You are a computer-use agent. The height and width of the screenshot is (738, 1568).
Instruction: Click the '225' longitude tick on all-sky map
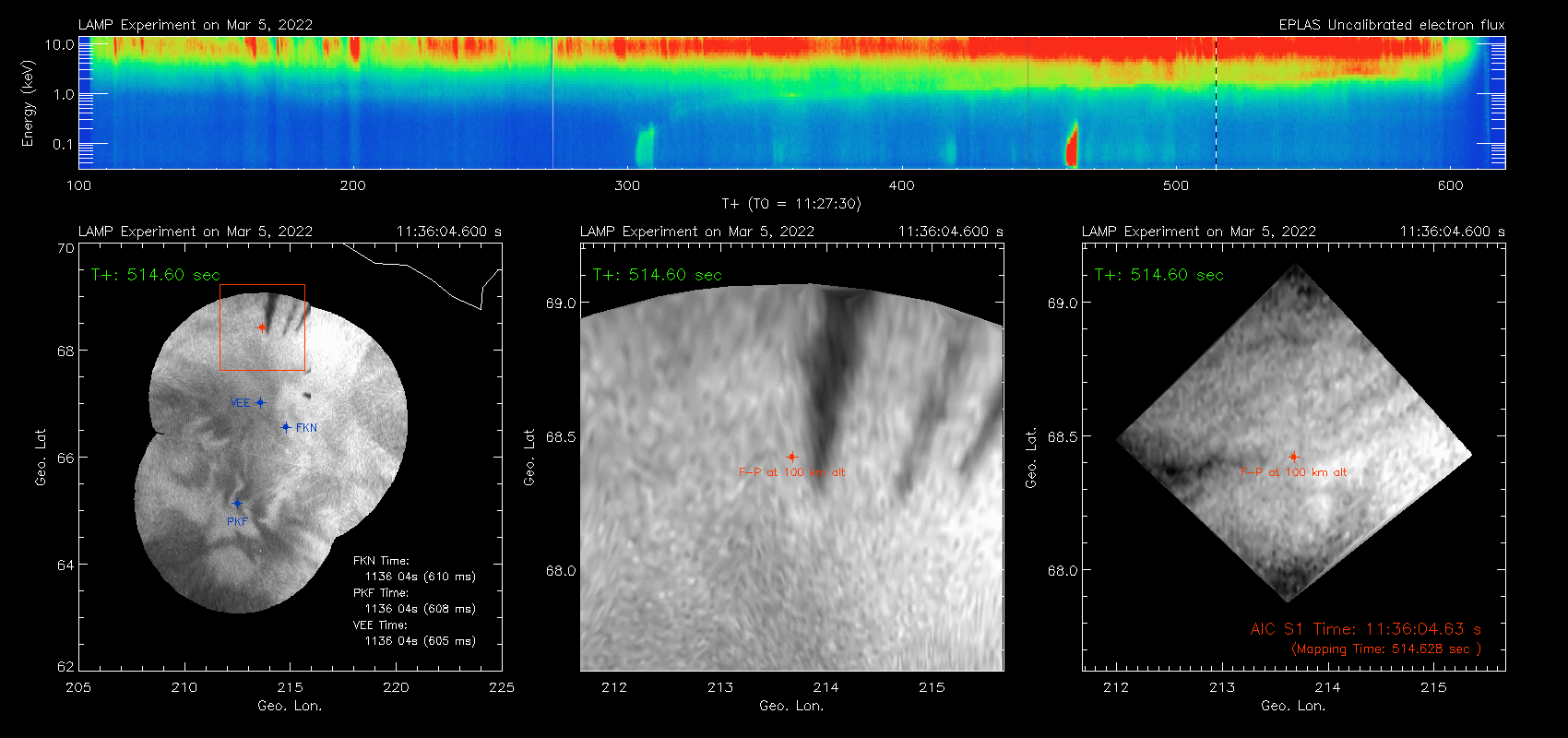pyautogui.click(x=502, y=687)
